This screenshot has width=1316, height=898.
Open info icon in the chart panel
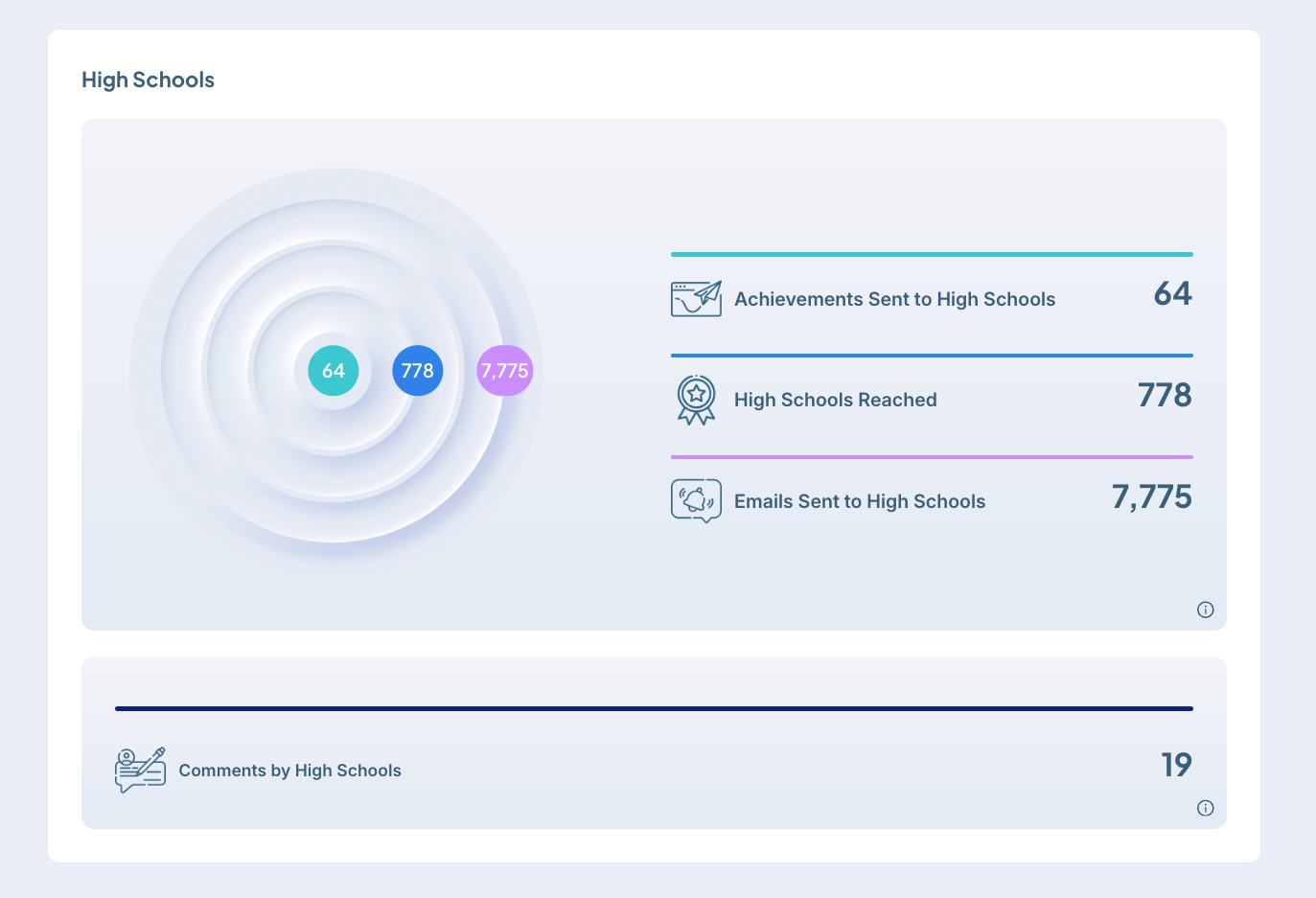tap(1205, 610)
